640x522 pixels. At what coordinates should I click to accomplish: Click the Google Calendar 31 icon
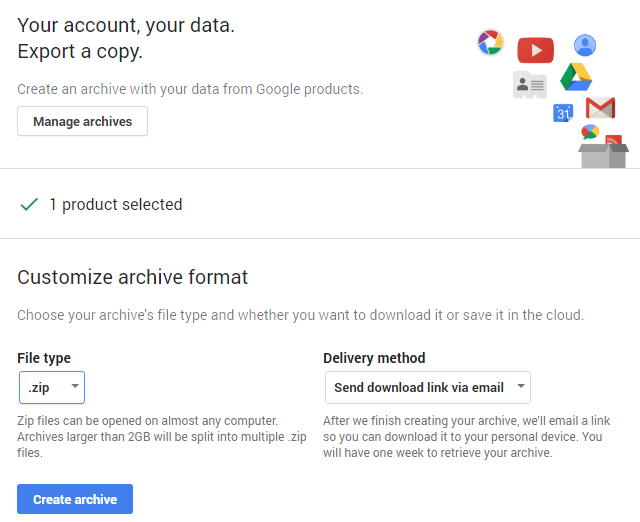pyautogui.click(x=563, y=113)
